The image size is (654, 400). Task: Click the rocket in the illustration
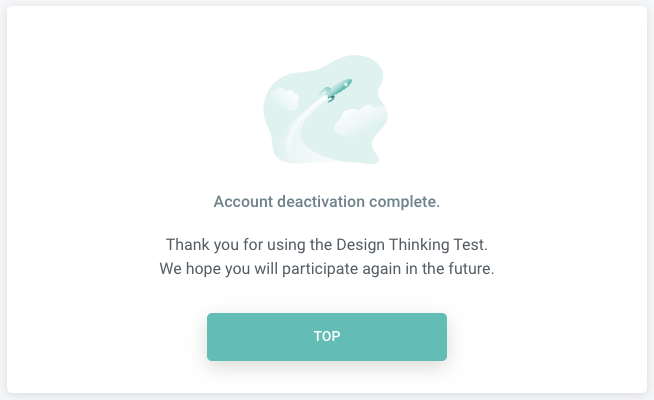pos(336,90)
